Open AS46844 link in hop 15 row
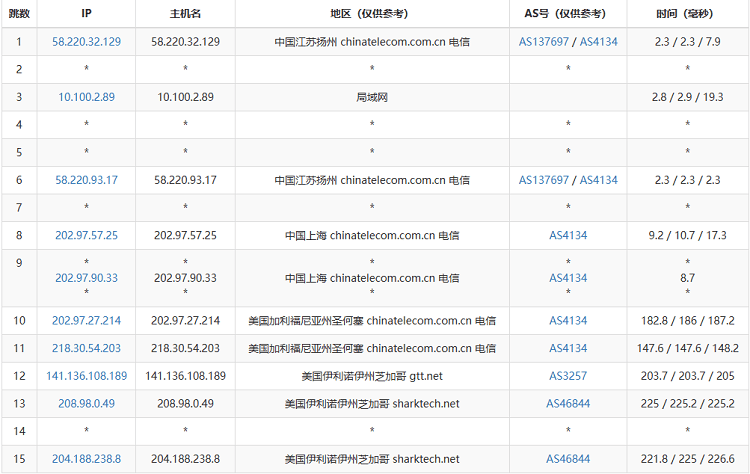The image size is (750, 474). coord(568,459)
